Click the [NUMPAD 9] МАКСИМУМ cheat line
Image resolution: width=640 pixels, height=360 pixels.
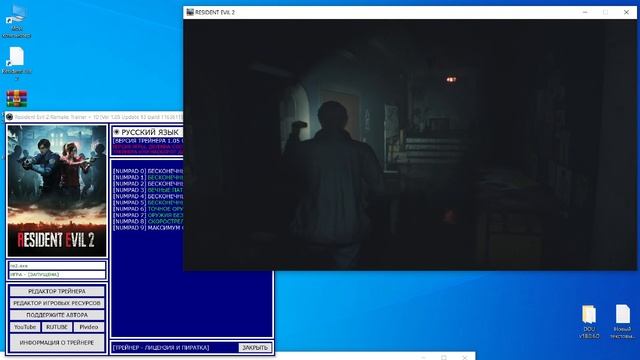click(148, 228)
